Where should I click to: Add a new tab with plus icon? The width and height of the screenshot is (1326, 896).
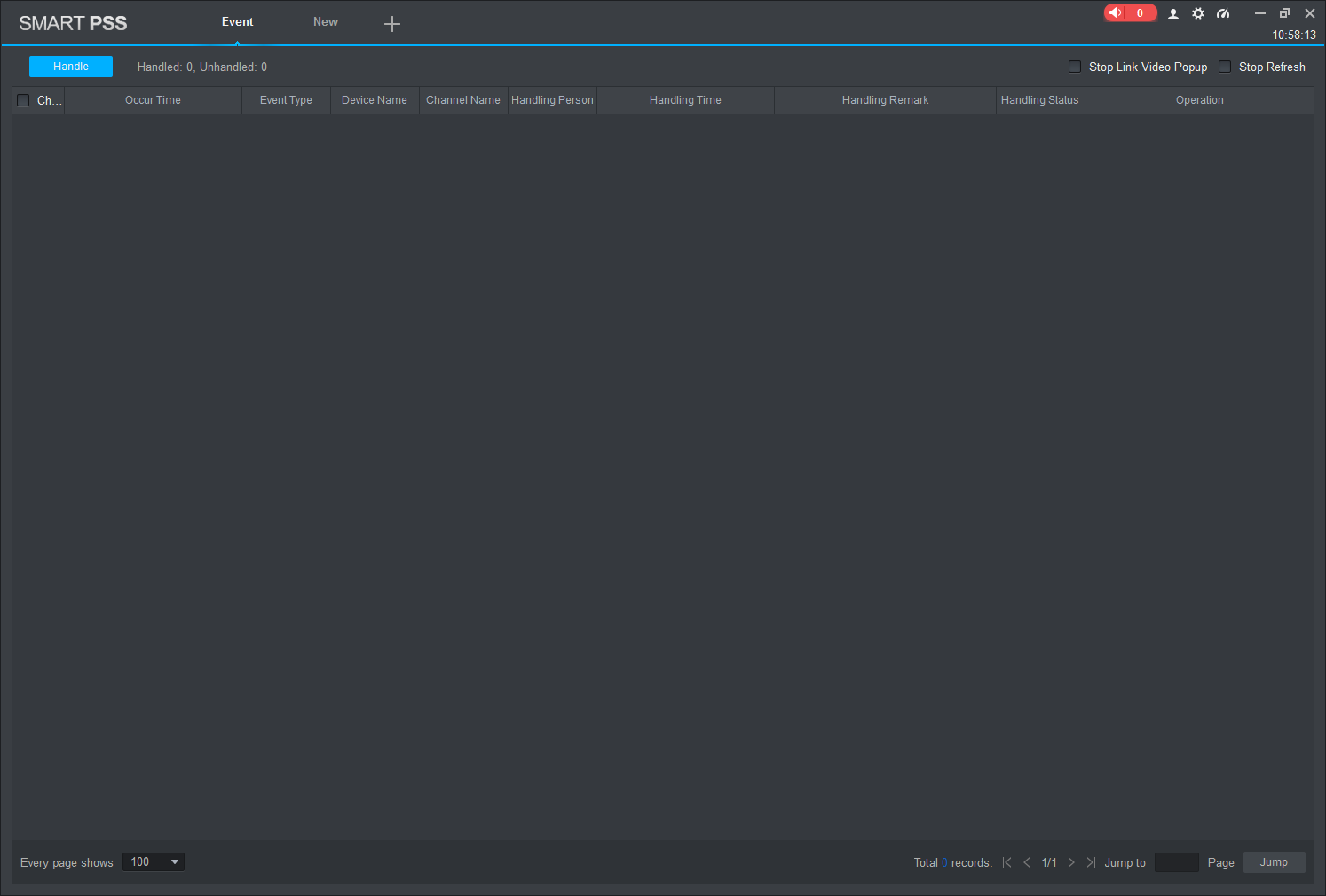pos(392,24)
